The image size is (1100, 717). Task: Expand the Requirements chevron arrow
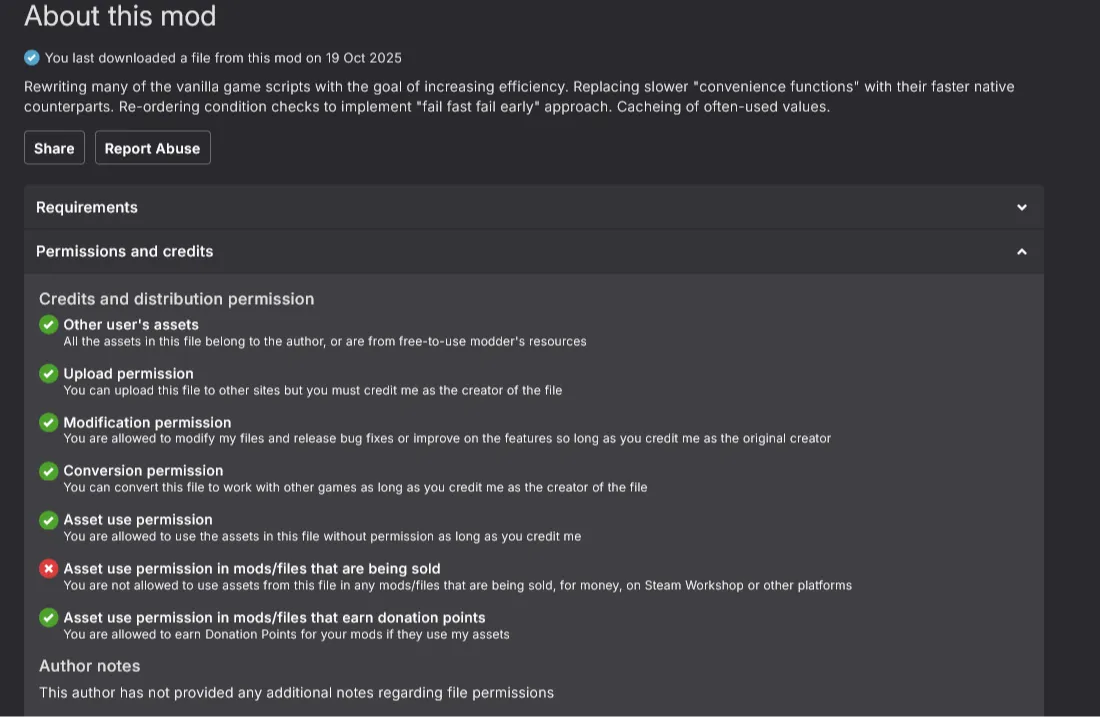1021,207
